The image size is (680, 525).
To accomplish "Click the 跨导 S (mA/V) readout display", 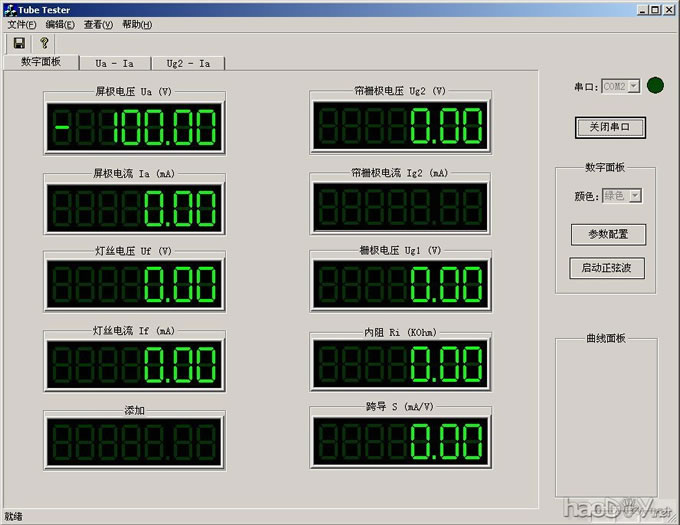I will click(400, 441).
